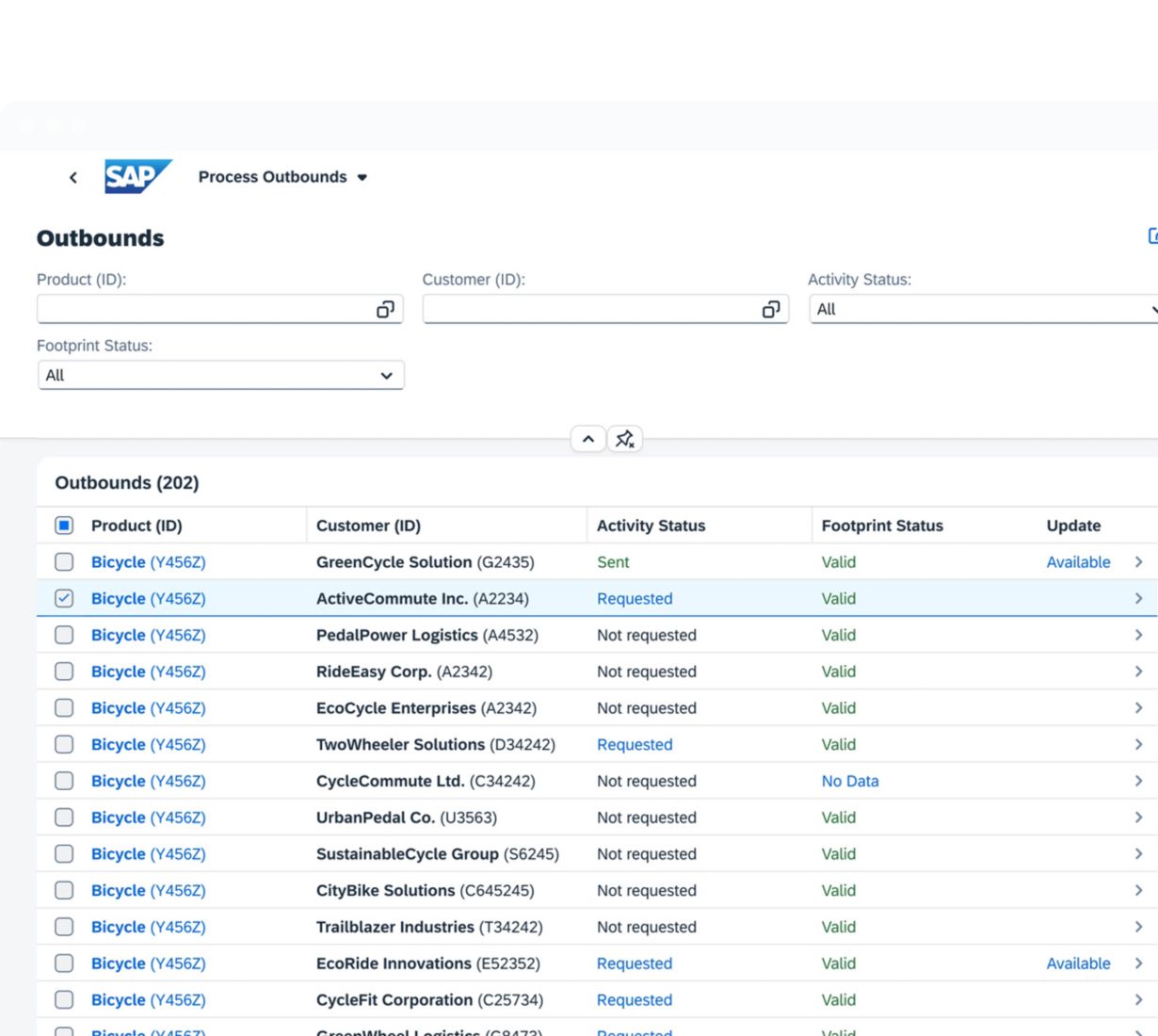Open value help icon in Customer (ID) field
The height and width of the screenshot is (1036, 1158).
[x=771, y=310]
